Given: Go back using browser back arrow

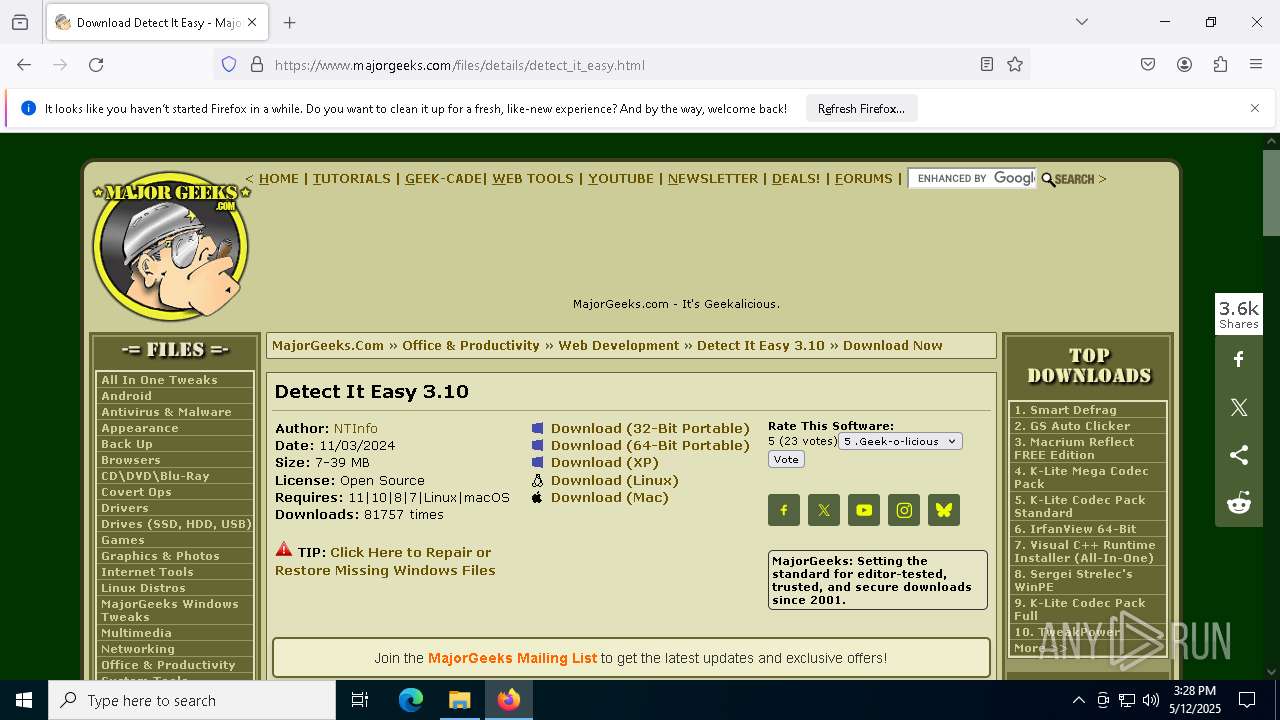Looking at the screenshot, I should click(24, 65).
